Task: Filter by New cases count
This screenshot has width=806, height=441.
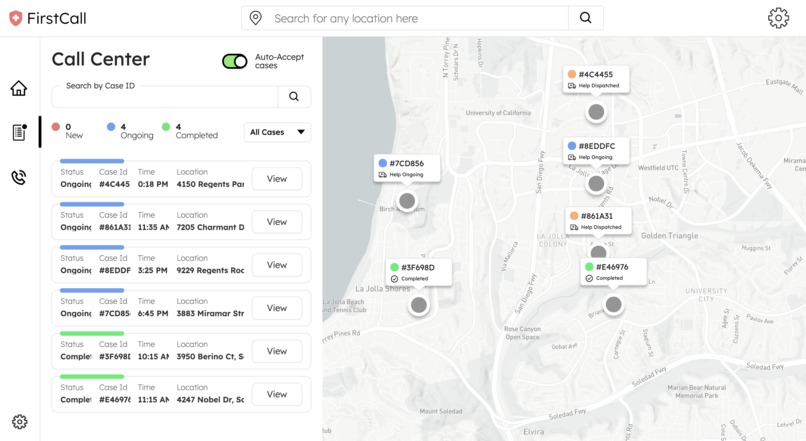Action: [67, 131]
